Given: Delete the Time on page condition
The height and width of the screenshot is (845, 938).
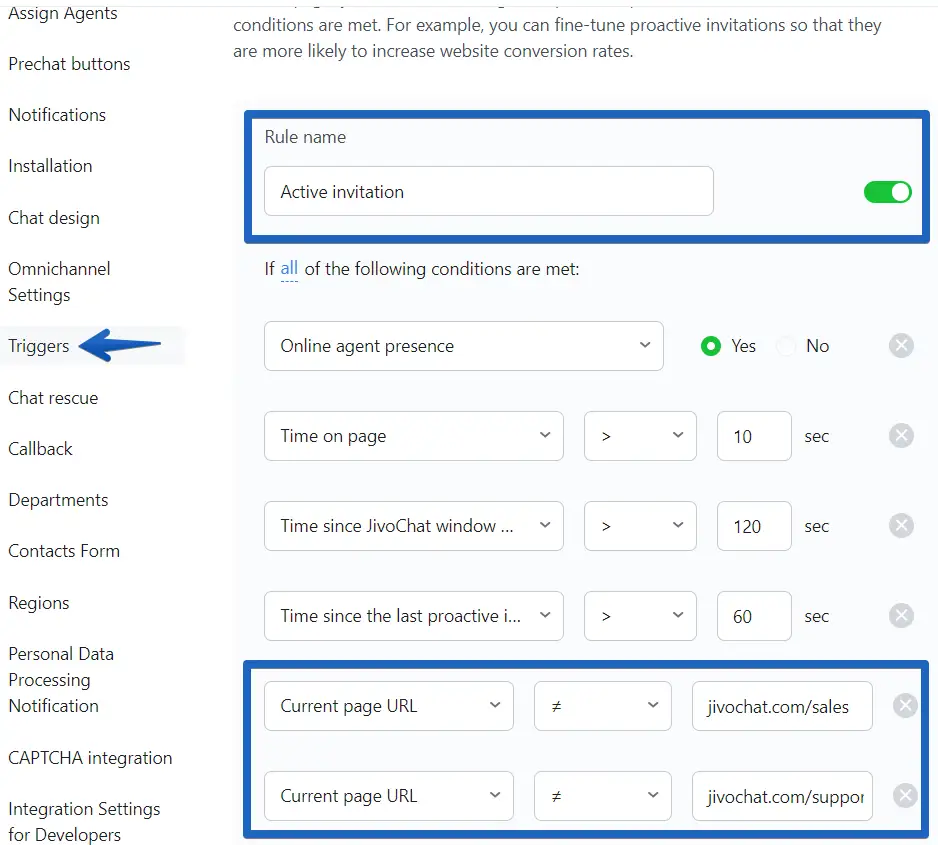Looking at the screenshot, I should (901, 436).
